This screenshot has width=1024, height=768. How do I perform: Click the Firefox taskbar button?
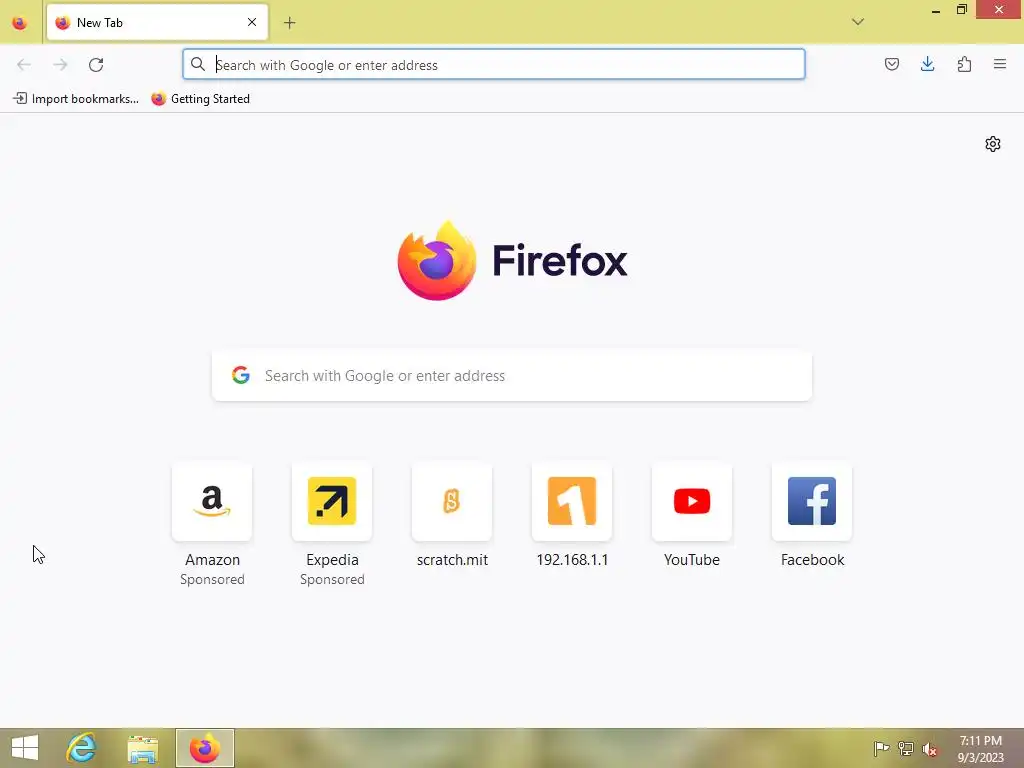click(204, 748)
